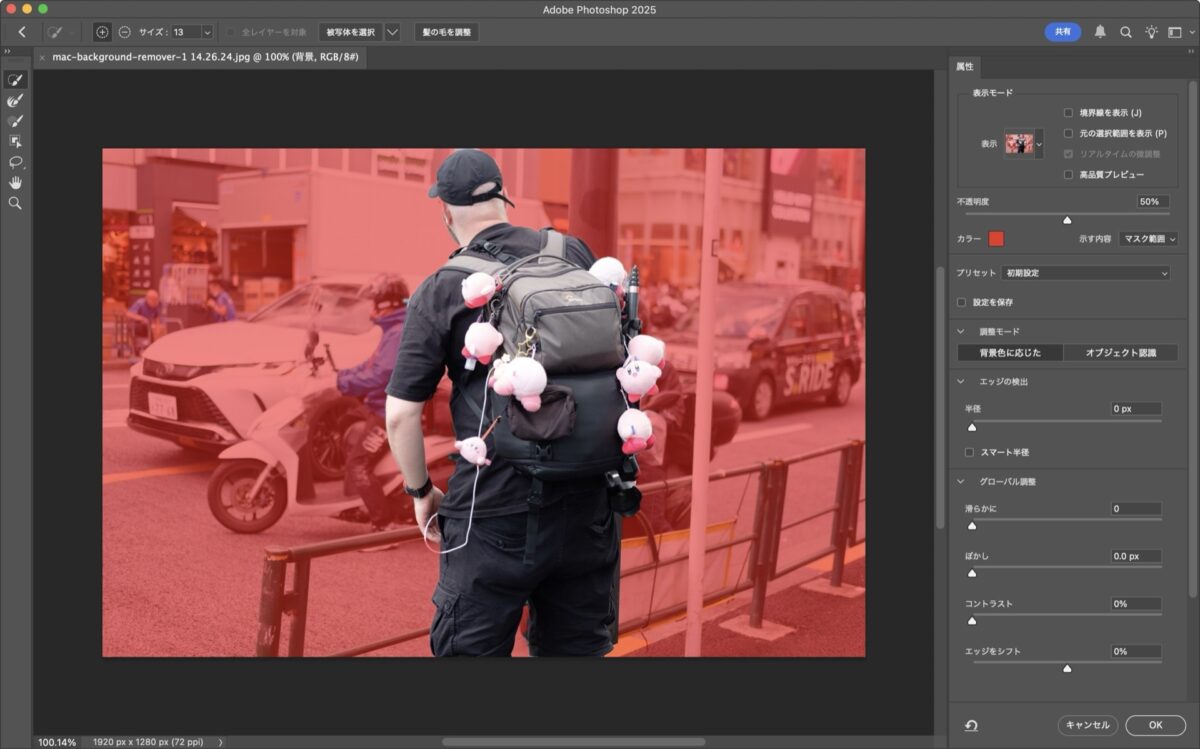Screen dimensions: 1200x749
Task: Select the Zoom tool
Action: click(x=15, y=203)
